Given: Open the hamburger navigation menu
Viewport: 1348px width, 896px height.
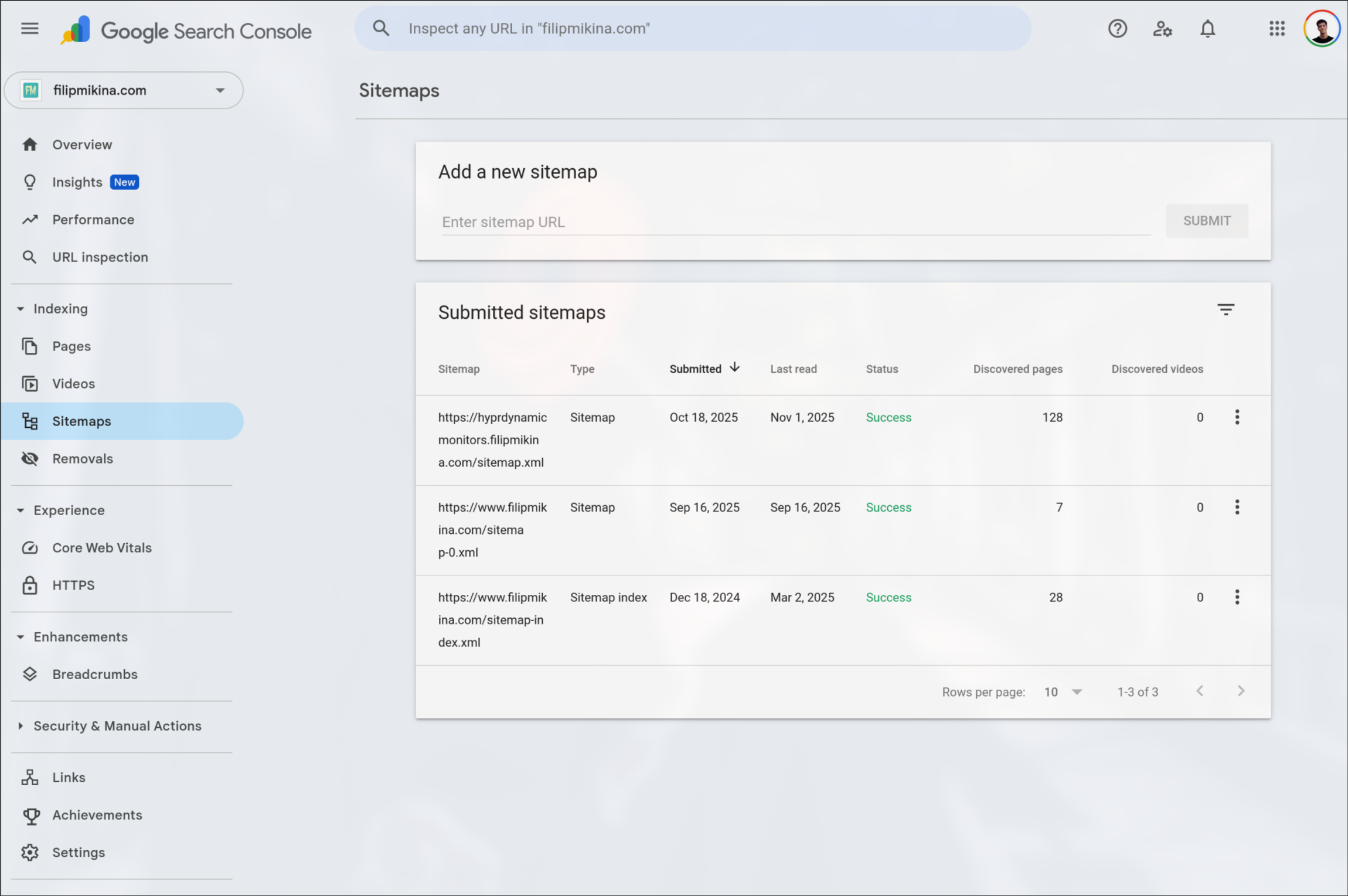Looking at the screenshot, I should [29, 29].
